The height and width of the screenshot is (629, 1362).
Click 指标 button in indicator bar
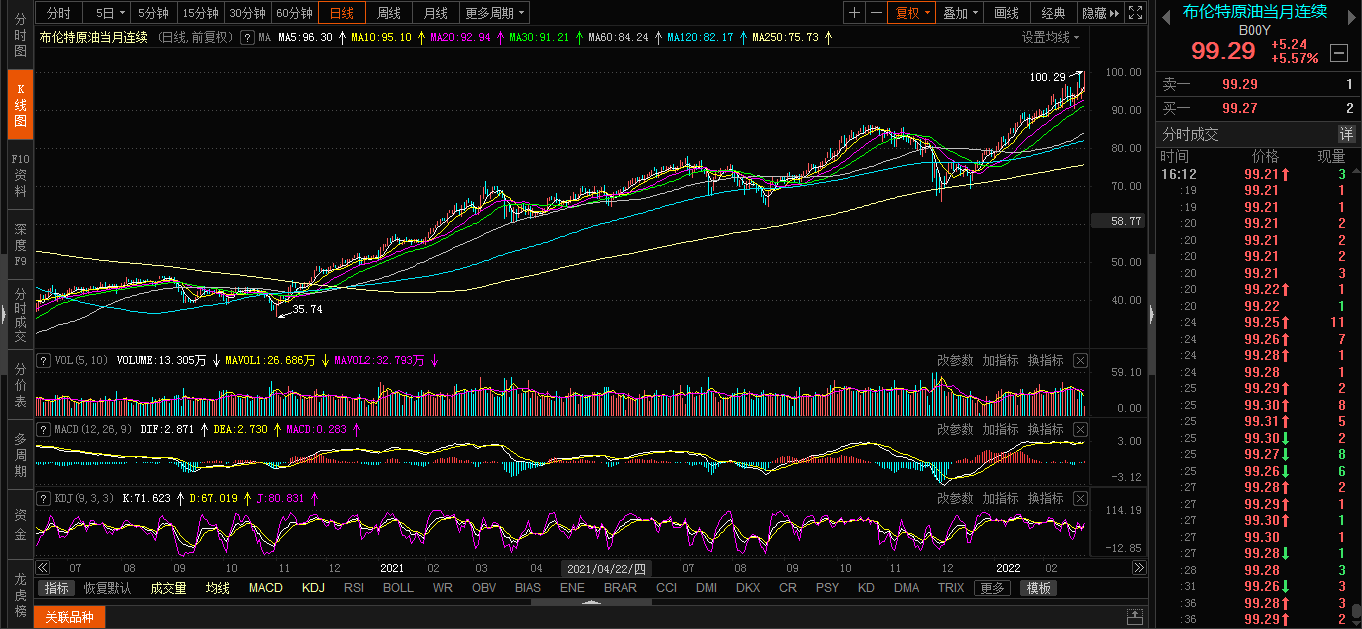[x=56, y=588]
